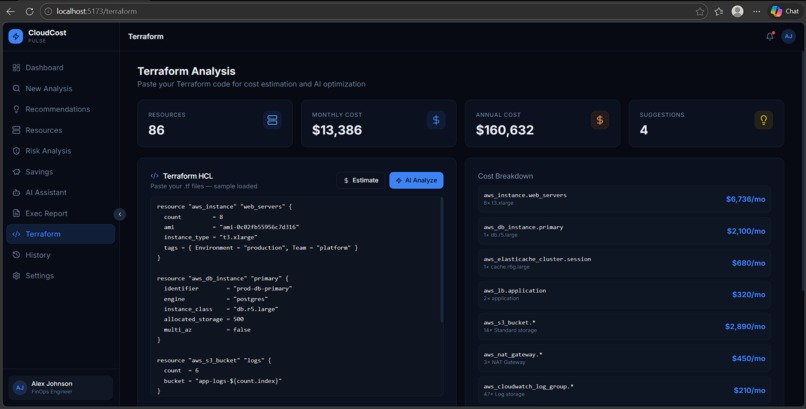Image resolution: width=806 pixels, height=409 pixels.
Task: Click the browser profile picture icon
Action: [x=737, y=11]
